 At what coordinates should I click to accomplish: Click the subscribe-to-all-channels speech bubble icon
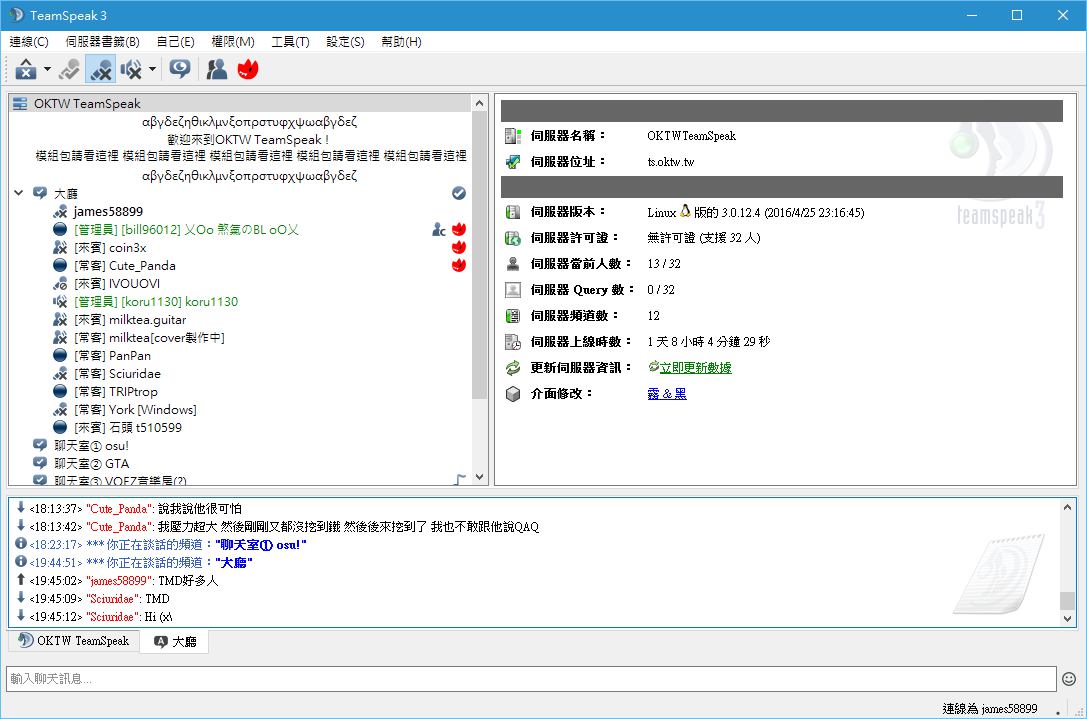point(180,69)
